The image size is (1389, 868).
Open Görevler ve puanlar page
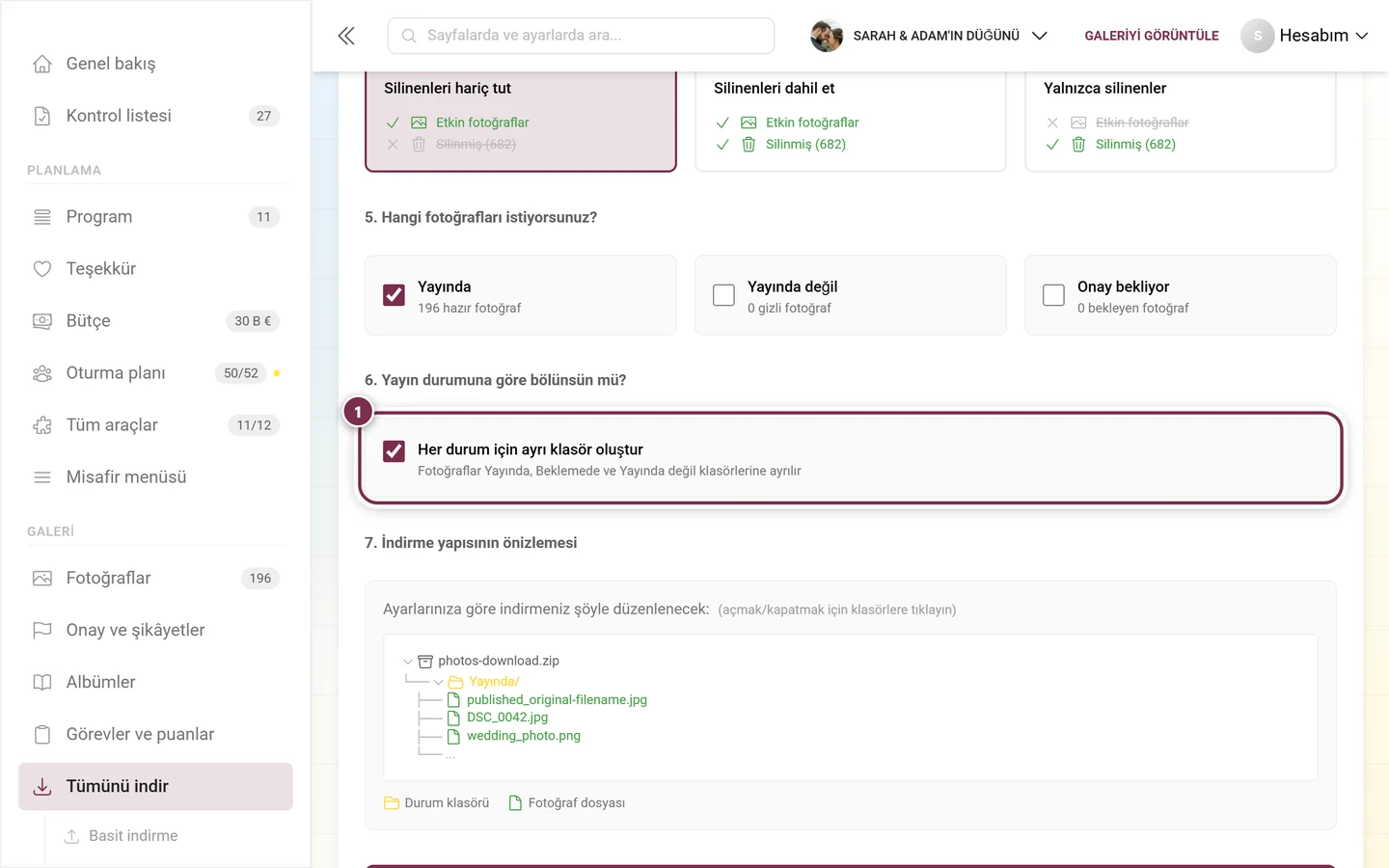coord(155,735)
